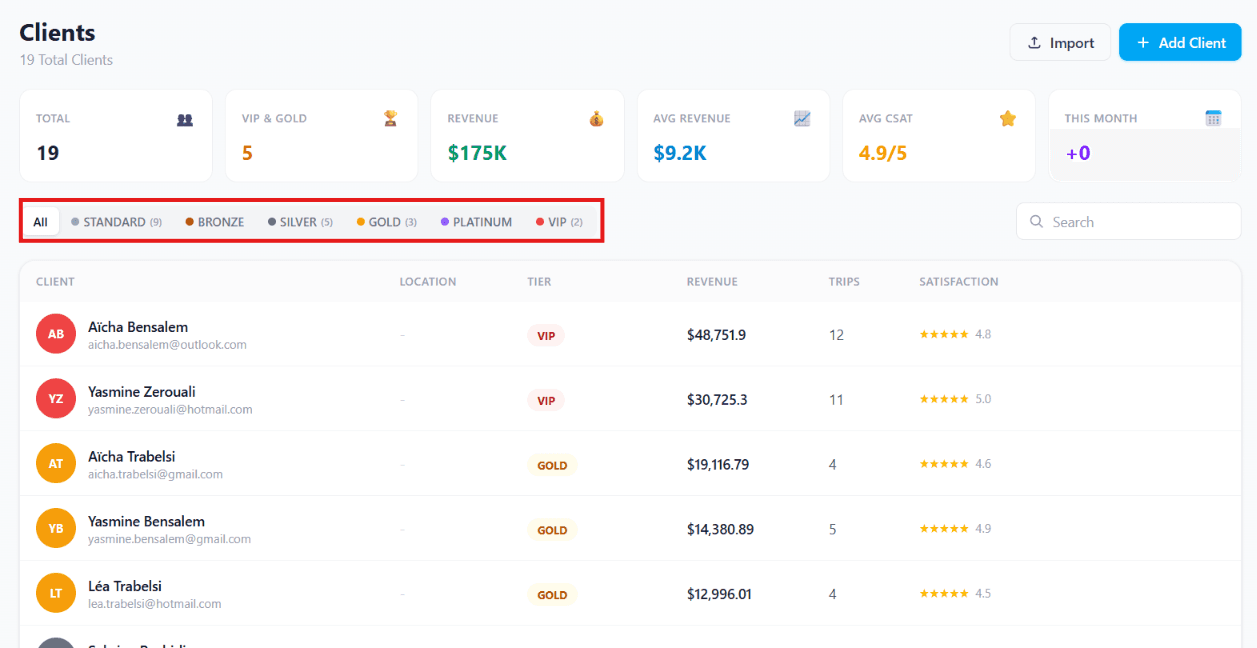
Task: Click revenue value $19,116.79
Action: tap(718, 465)
